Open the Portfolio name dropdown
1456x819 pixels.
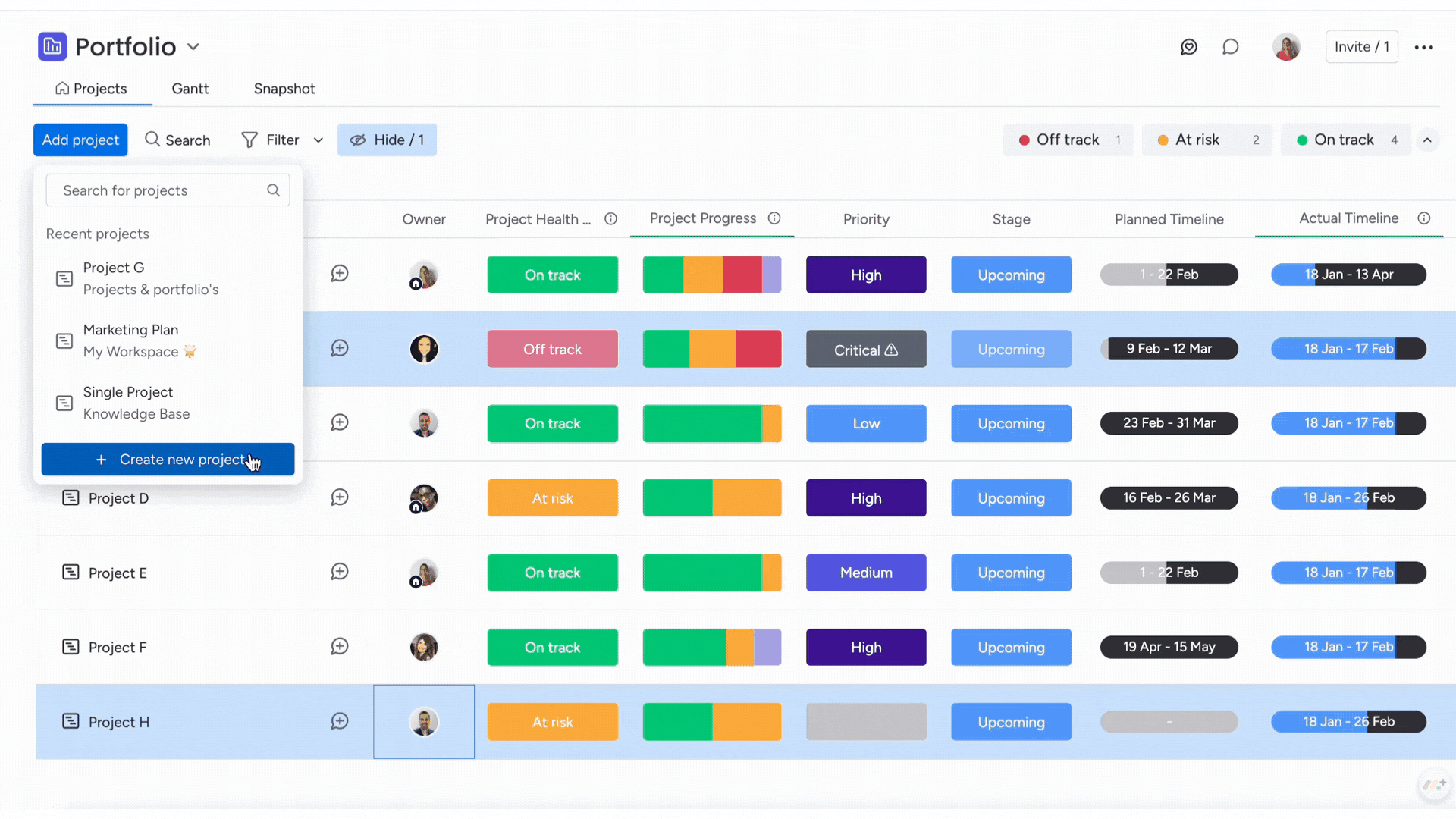(x=194, y=46)
